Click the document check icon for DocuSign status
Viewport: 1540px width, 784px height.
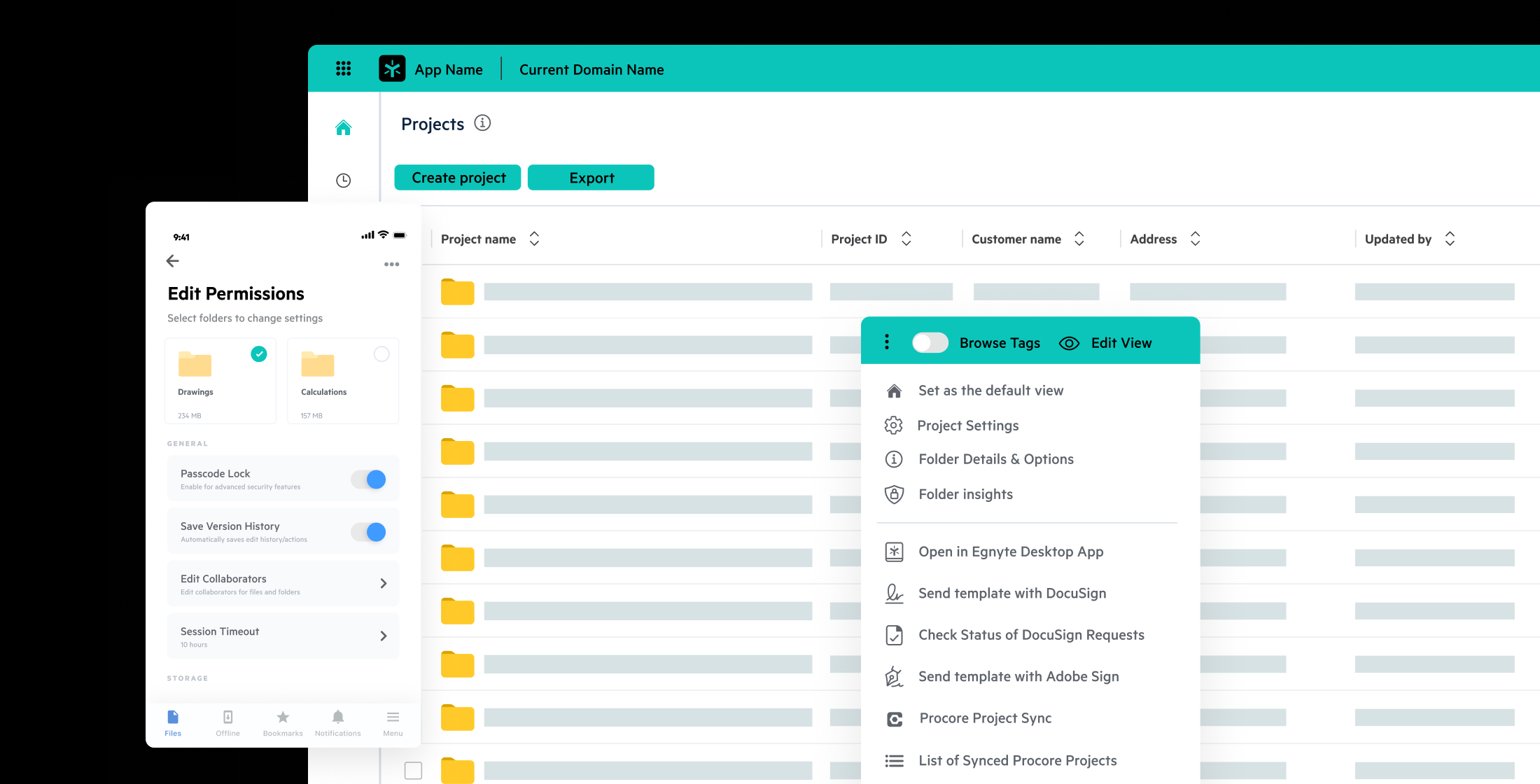click(894, 635)
